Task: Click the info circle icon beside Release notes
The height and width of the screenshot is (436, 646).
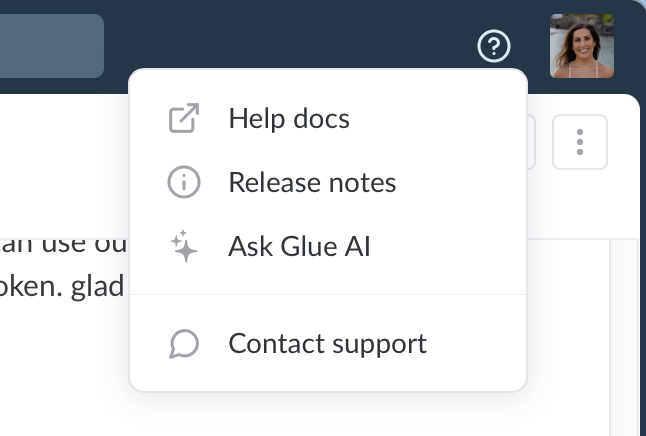Action: [x=184, y=183]
